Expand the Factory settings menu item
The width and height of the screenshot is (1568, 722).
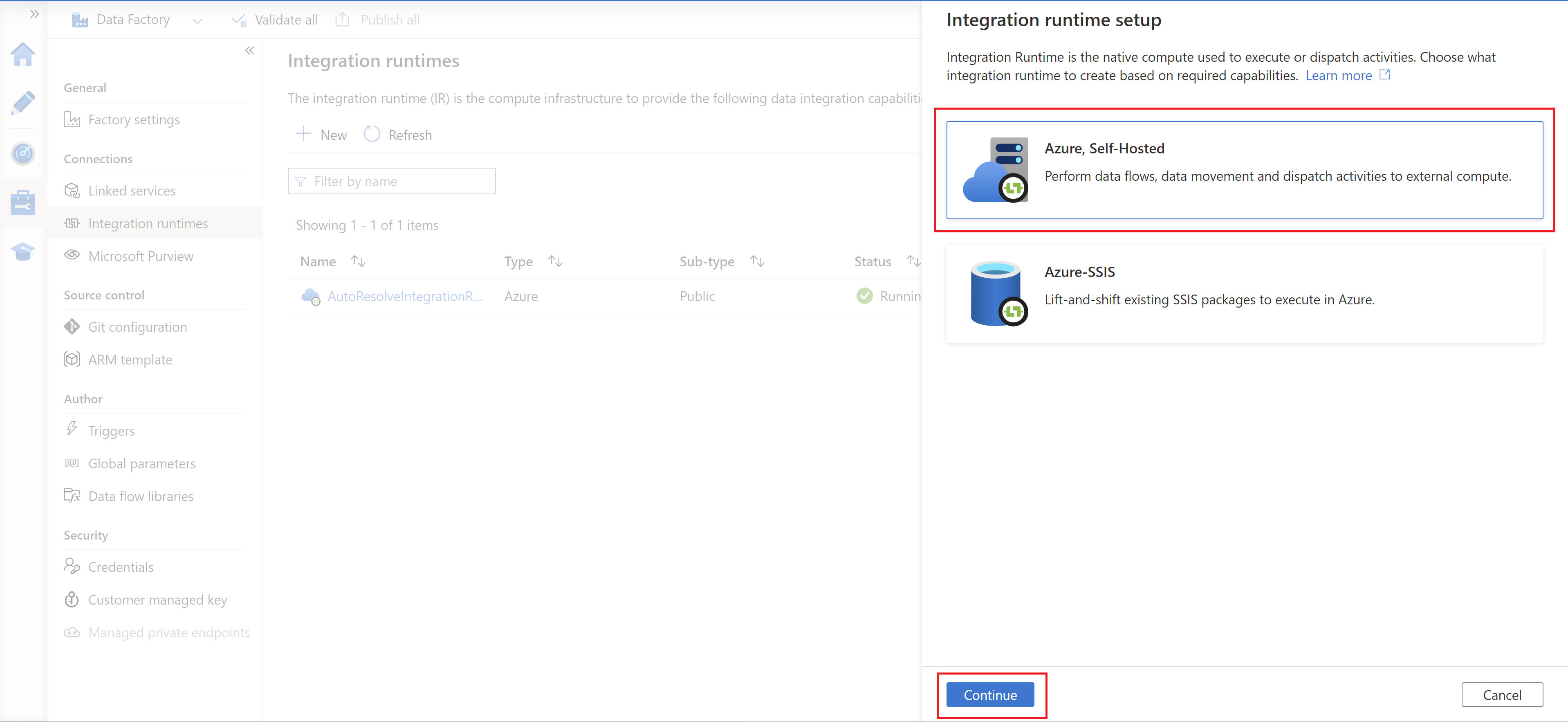point(135,119)
